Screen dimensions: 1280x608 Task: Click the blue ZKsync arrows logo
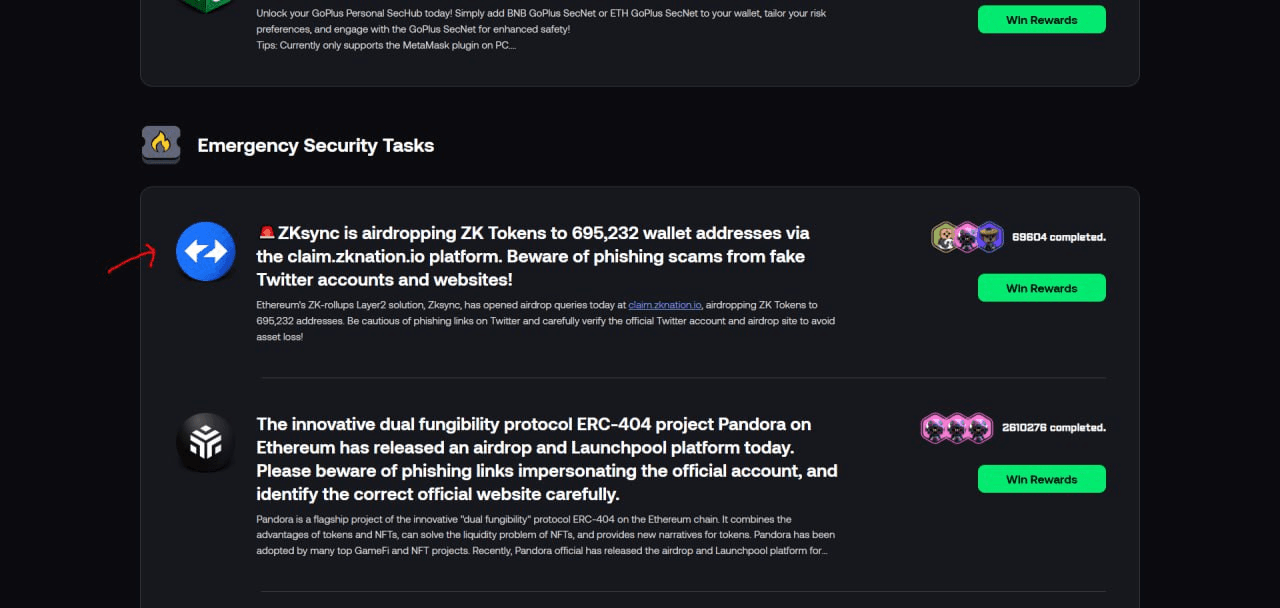(205, 251)
